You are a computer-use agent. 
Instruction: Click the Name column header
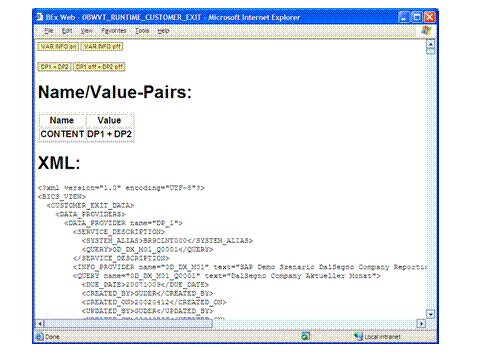point(62,120)
